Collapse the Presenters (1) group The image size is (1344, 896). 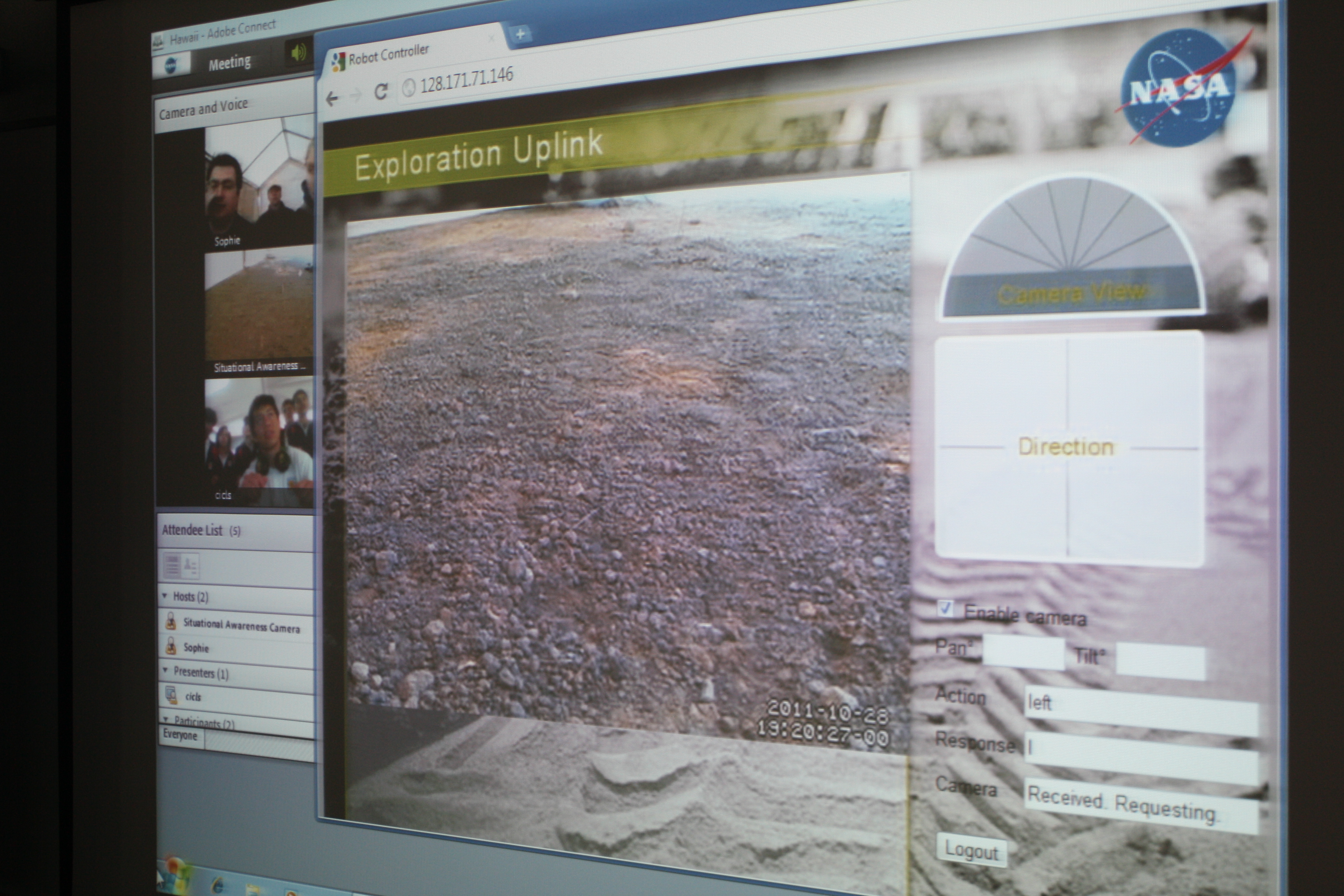pyautogui.click(x=166, y=670)
